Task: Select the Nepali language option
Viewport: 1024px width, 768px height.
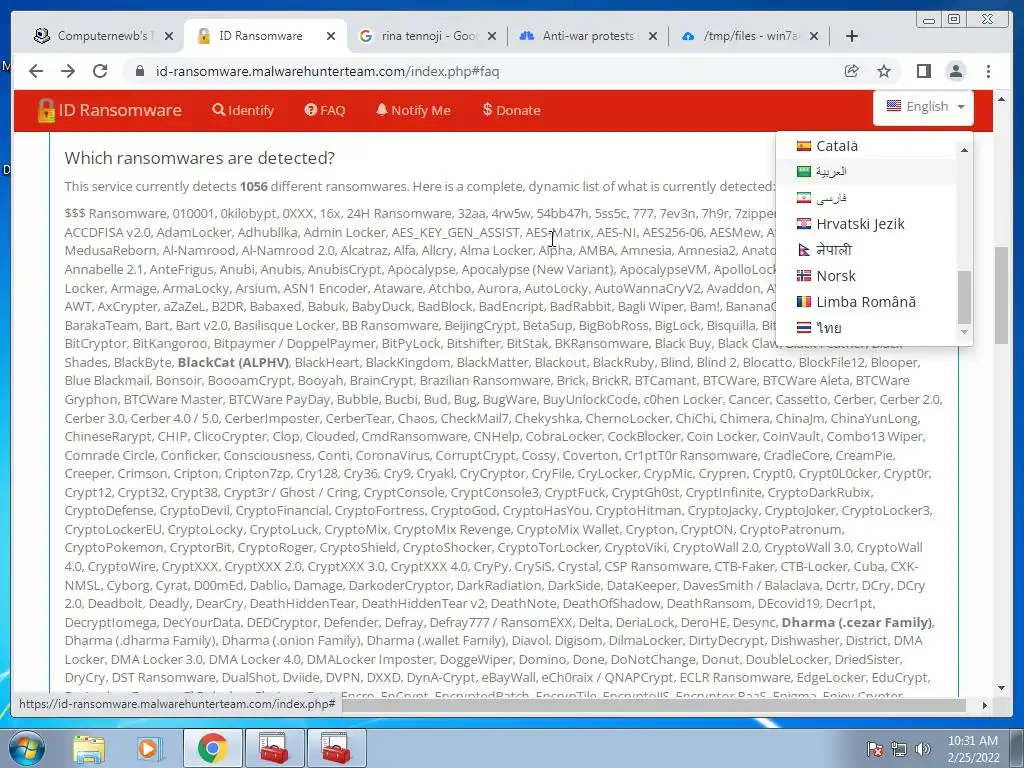Action: [866, 250]
